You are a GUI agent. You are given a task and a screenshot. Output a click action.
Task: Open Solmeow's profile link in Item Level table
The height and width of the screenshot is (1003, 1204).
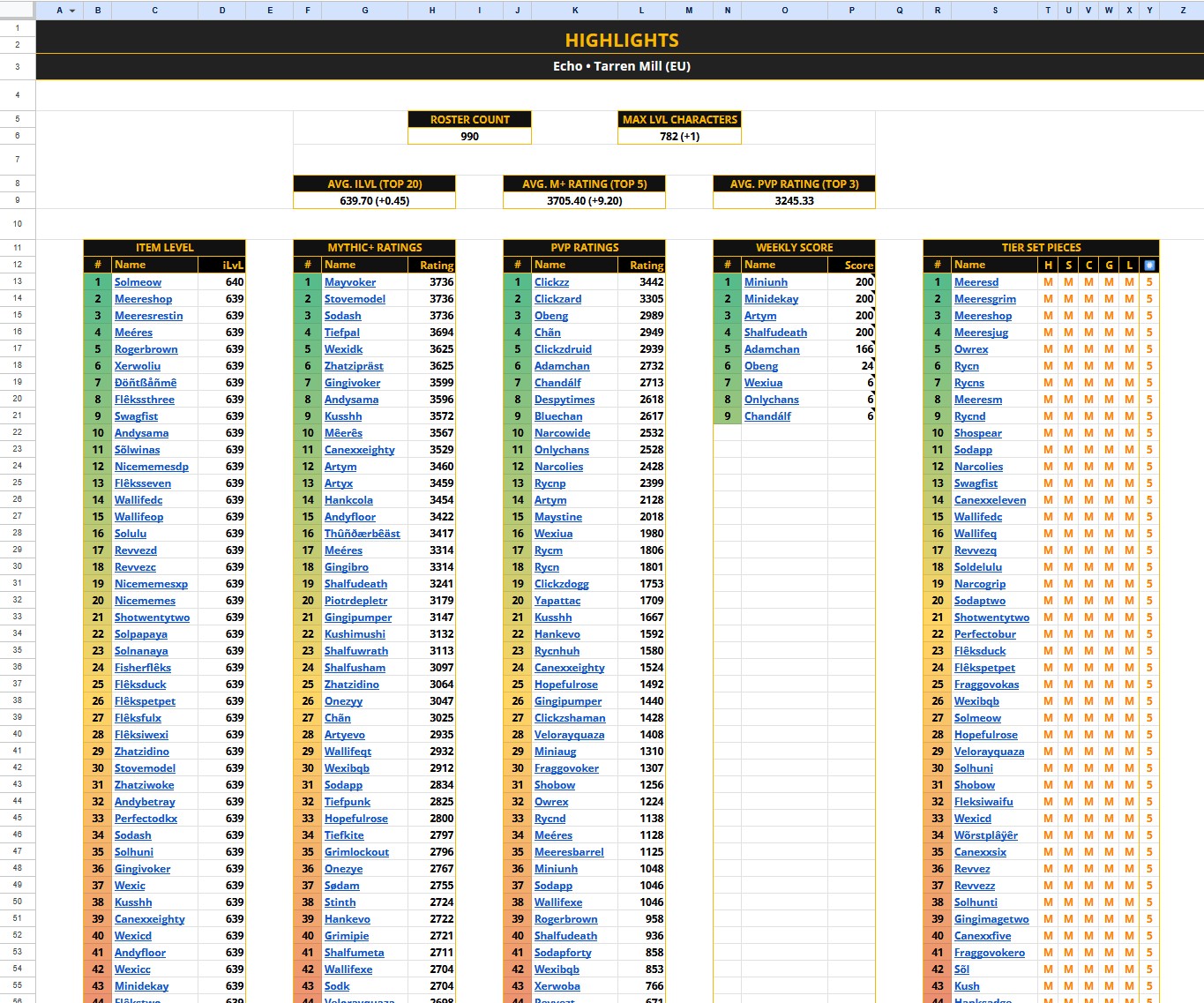point(138,281)
